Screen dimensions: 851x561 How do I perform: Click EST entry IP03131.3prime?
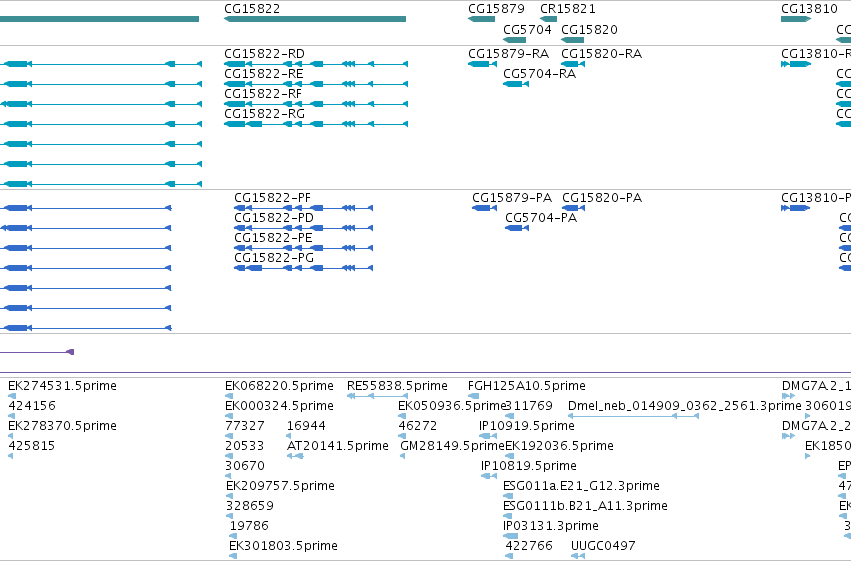pos(551,526)
